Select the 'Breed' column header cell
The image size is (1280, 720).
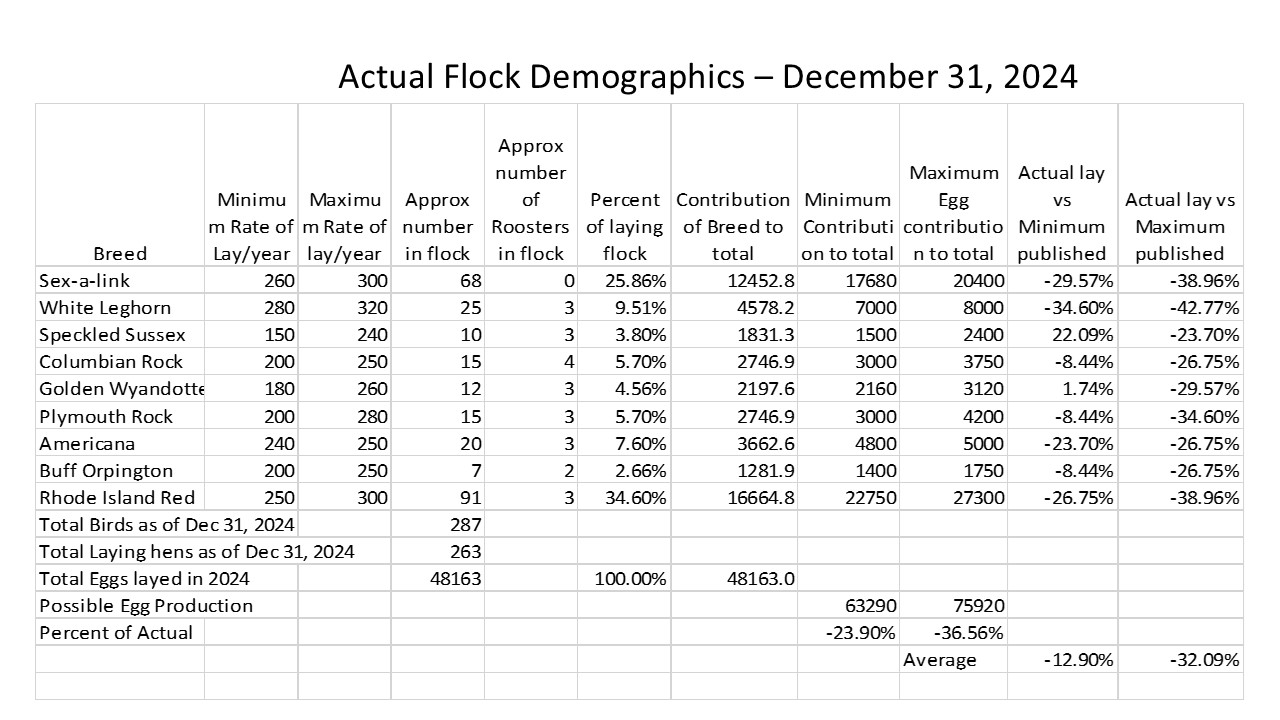[x=120, y=253]
